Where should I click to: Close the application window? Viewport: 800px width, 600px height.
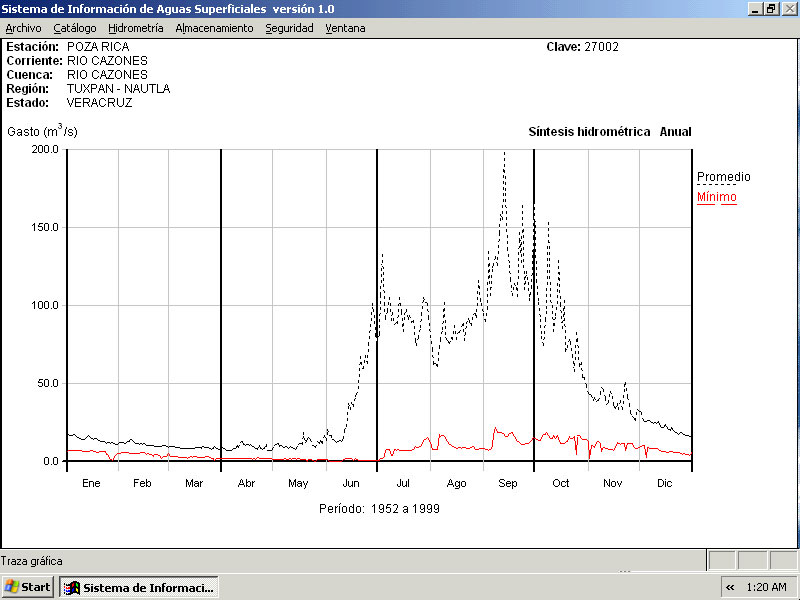pyautogui.click(x=789, y=8)
